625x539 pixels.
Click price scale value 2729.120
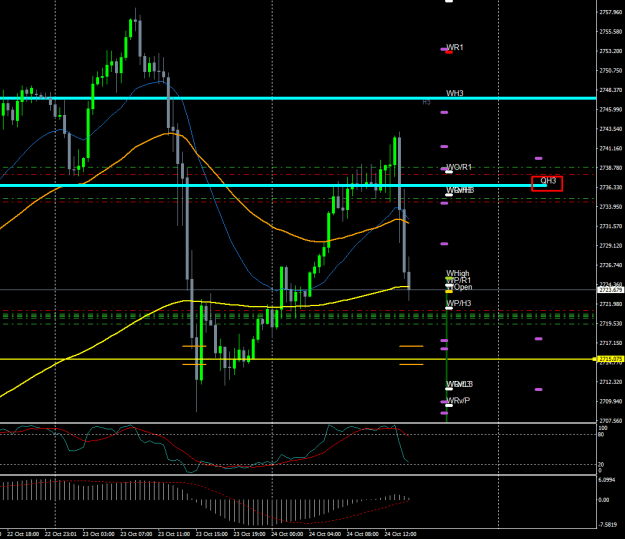point(611,246)
